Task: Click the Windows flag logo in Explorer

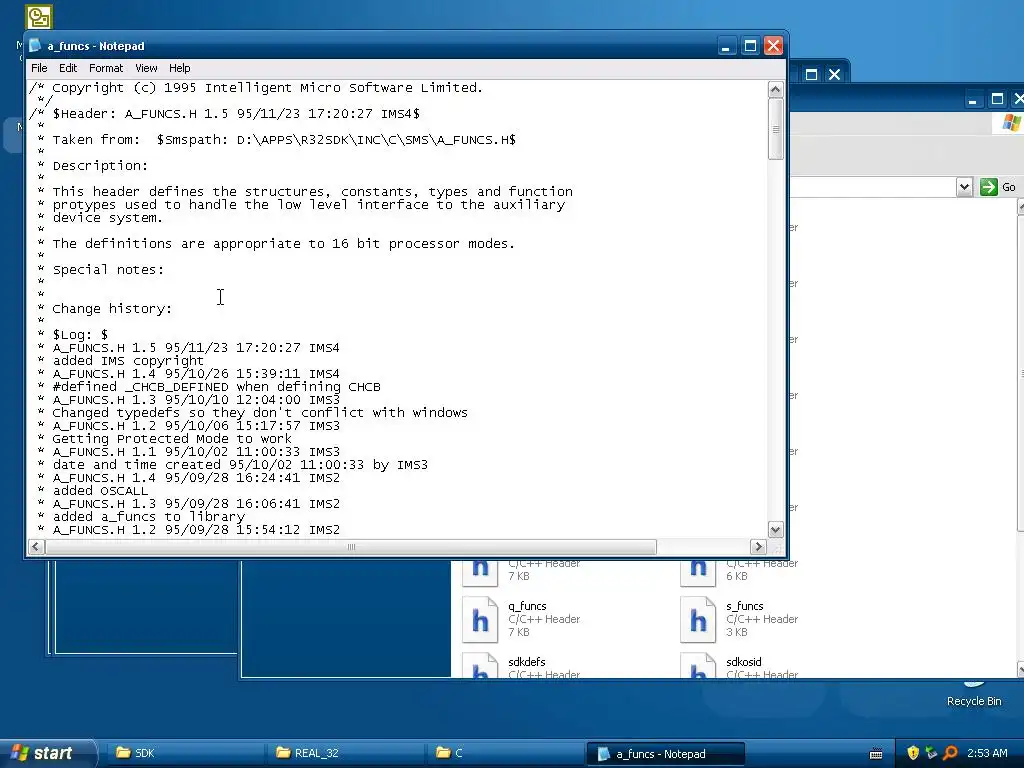Action: [x=1012, y=122]
